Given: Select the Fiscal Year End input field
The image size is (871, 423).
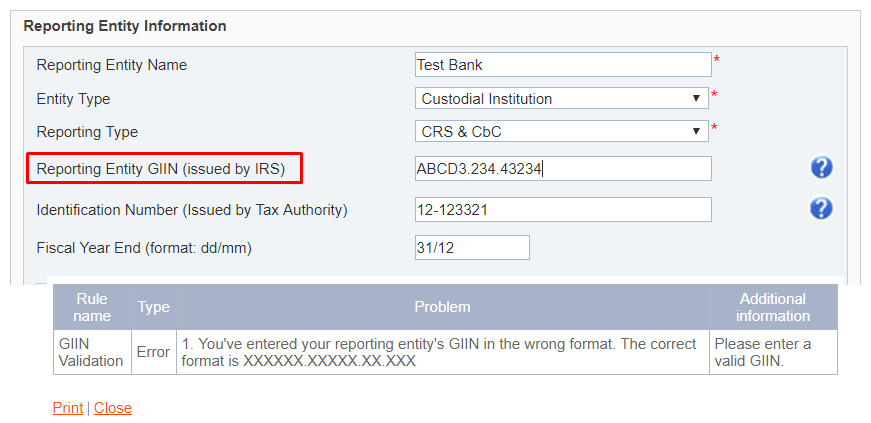Looking at the screenshot, I should (x=472, y=247).
